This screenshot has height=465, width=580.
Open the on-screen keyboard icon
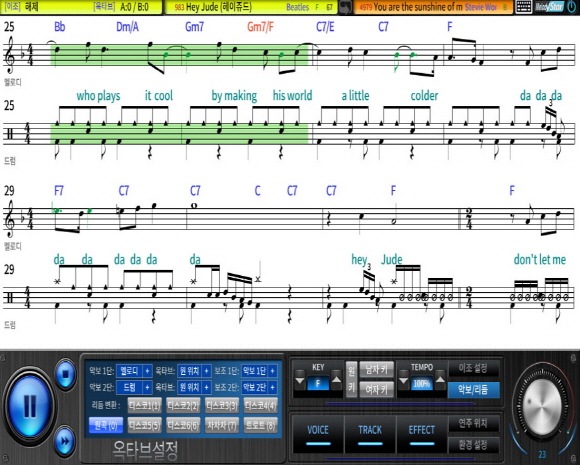click(x=523, y=7)
